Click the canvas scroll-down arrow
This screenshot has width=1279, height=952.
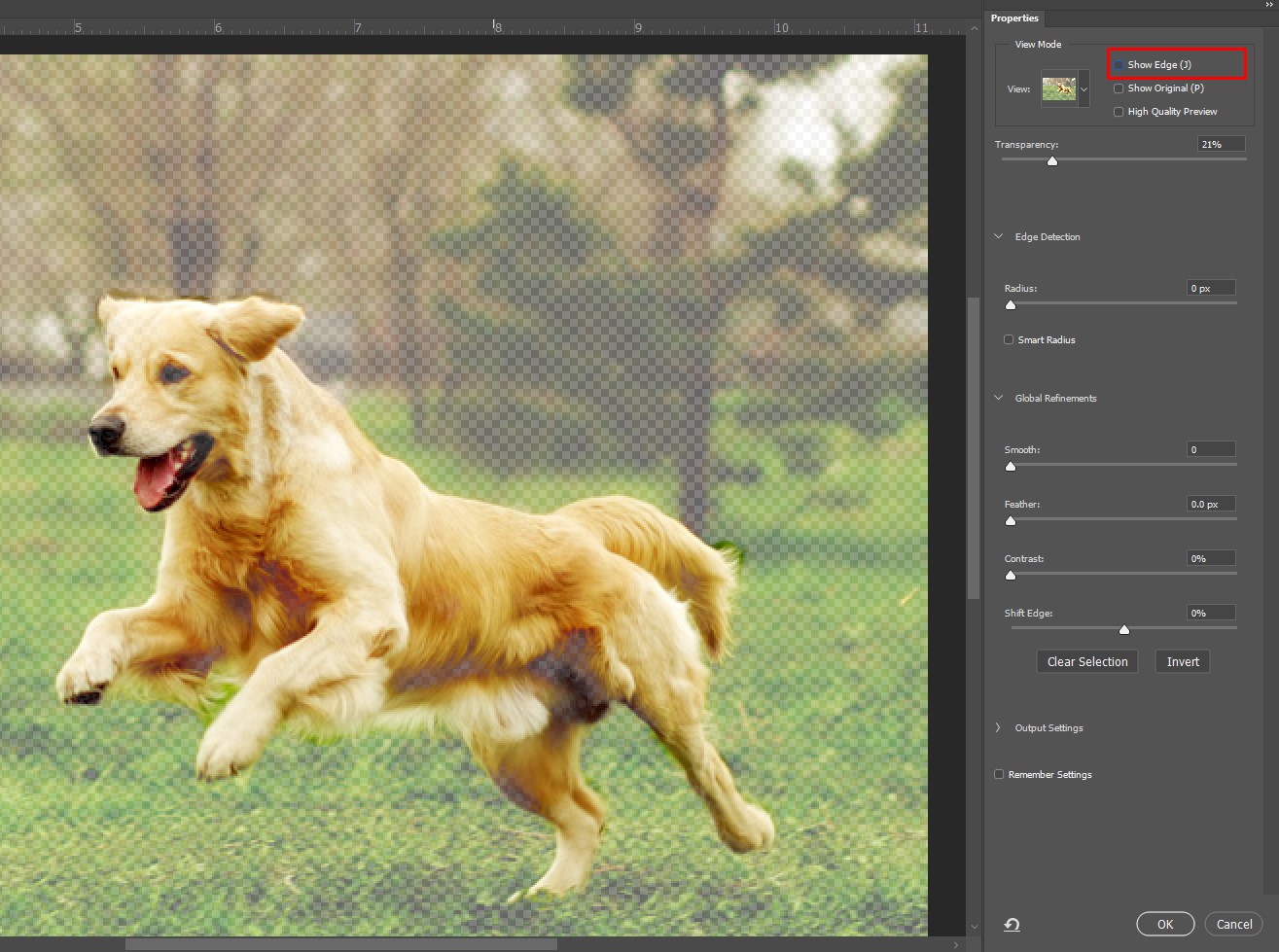pos(974,927)
